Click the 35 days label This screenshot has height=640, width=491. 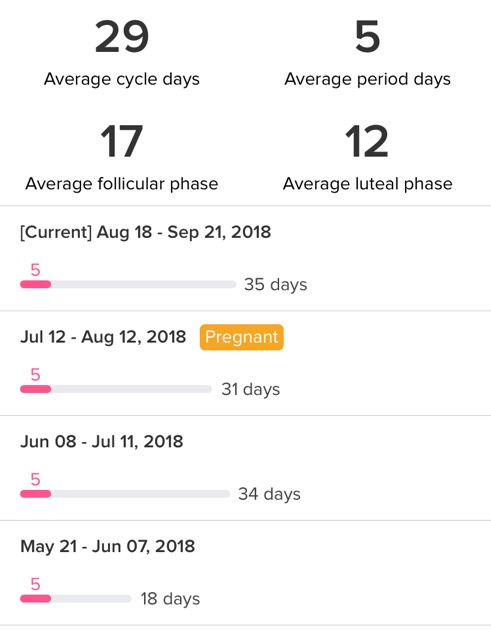pos(275,284)
